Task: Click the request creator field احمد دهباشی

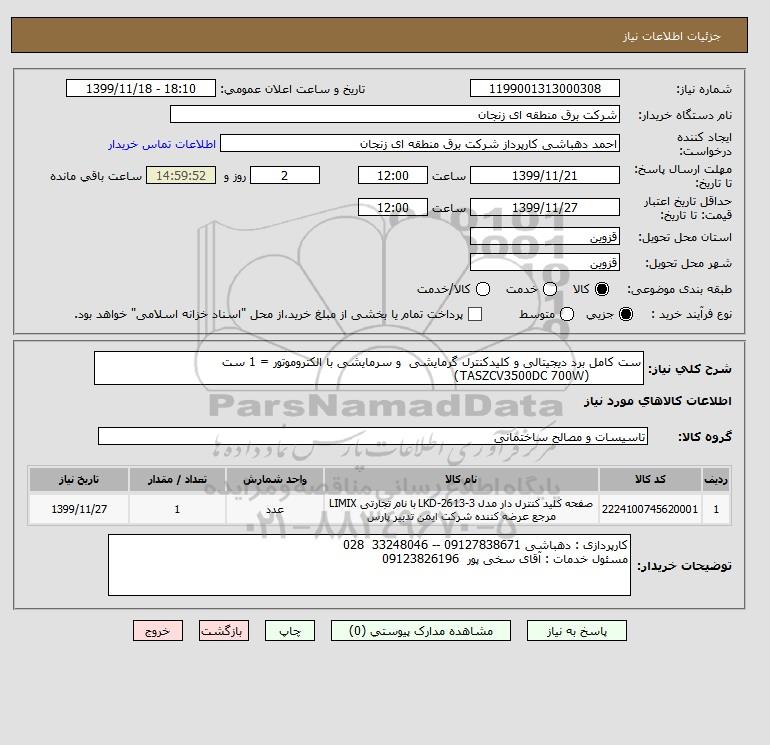Action: (x=420, y=143)
